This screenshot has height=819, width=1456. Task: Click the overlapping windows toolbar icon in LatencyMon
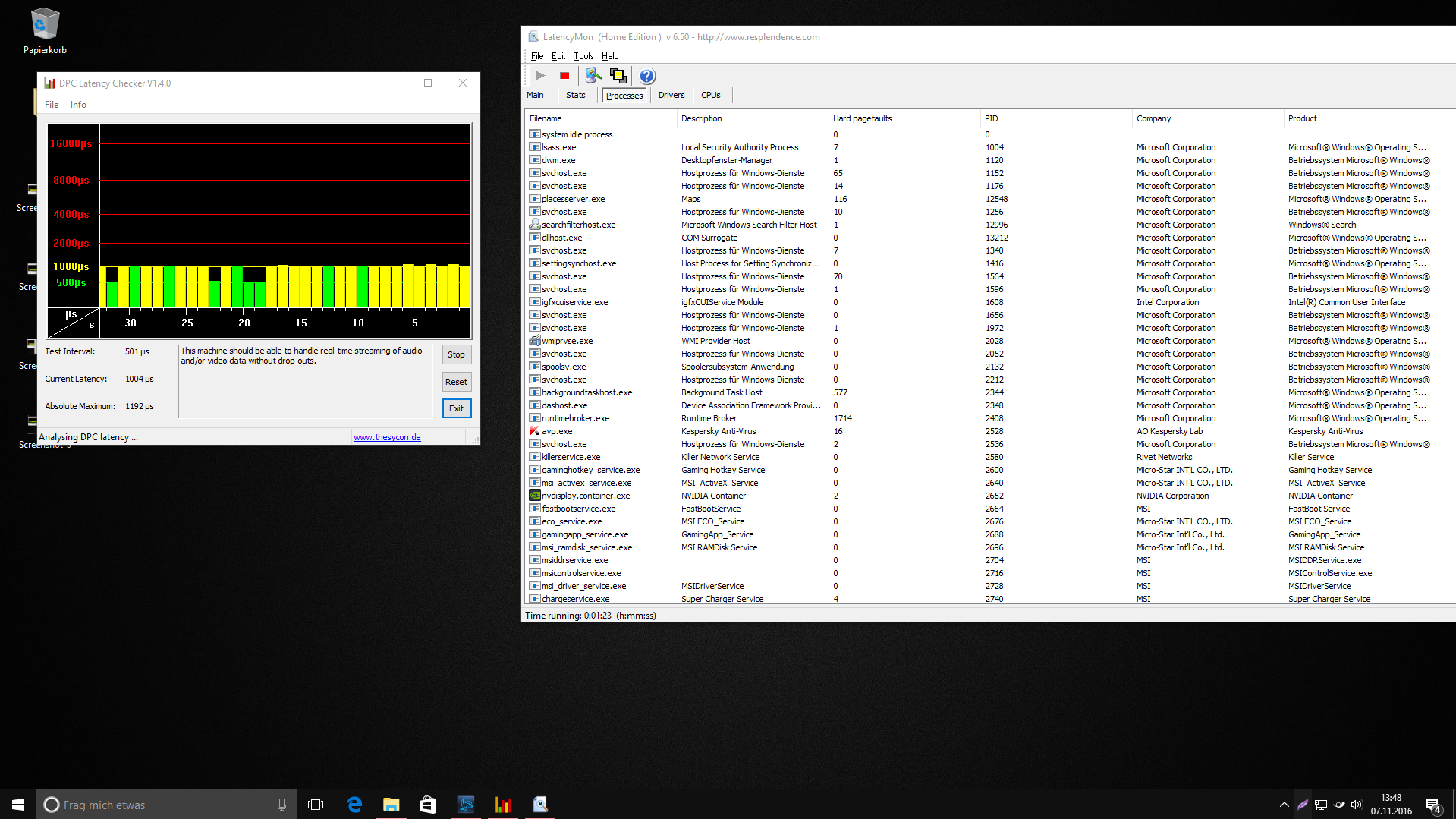[618, 75]
